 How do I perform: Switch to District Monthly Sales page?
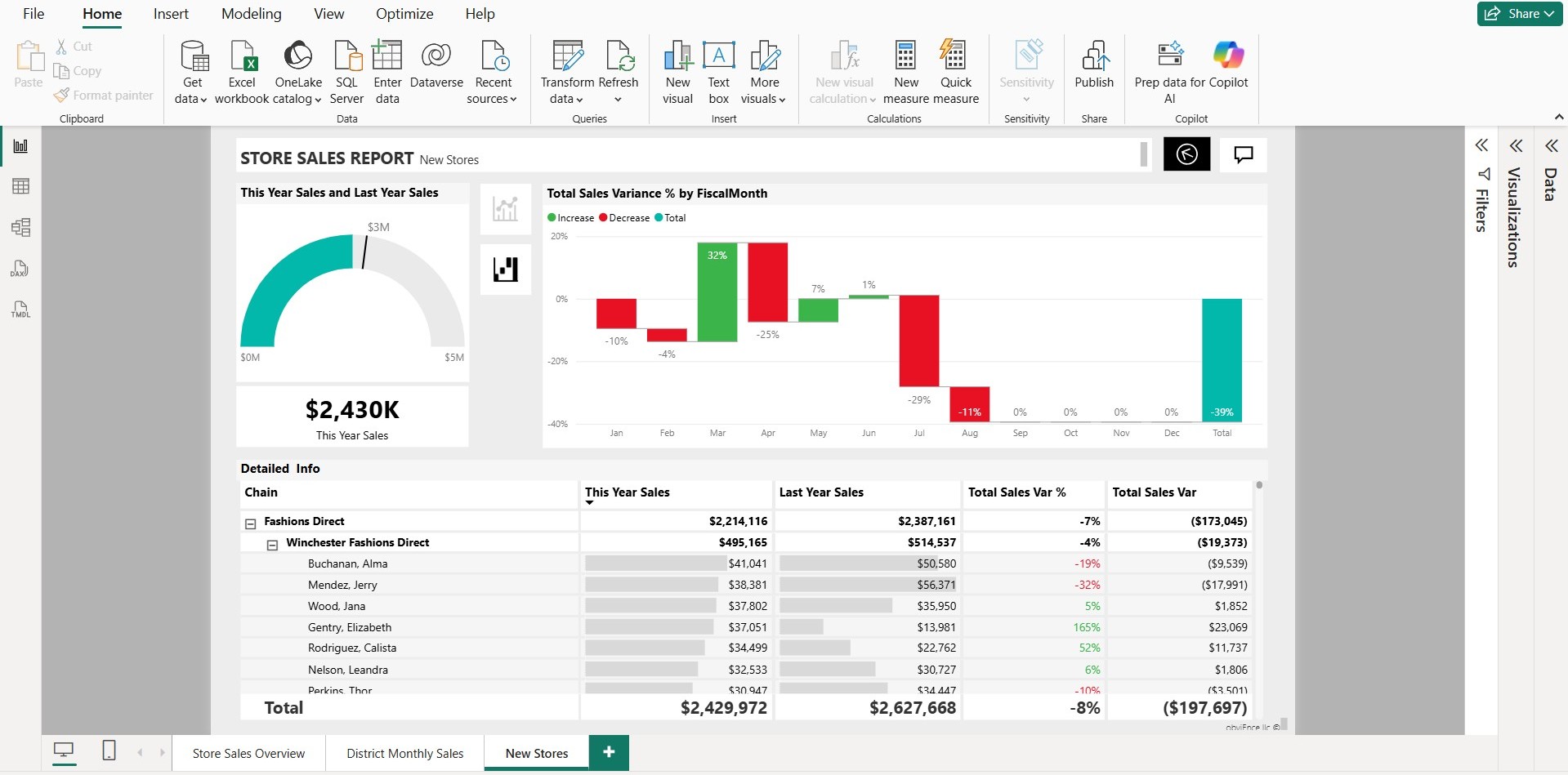point(404,754)
